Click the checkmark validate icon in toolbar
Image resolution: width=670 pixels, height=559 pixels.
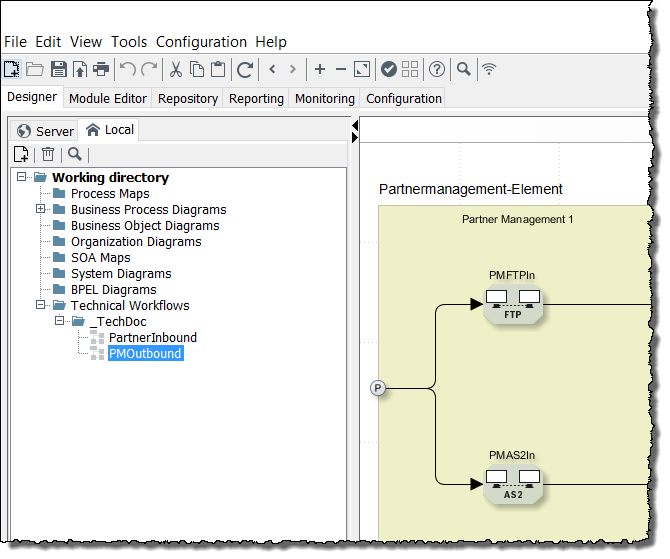pos(389,69)
